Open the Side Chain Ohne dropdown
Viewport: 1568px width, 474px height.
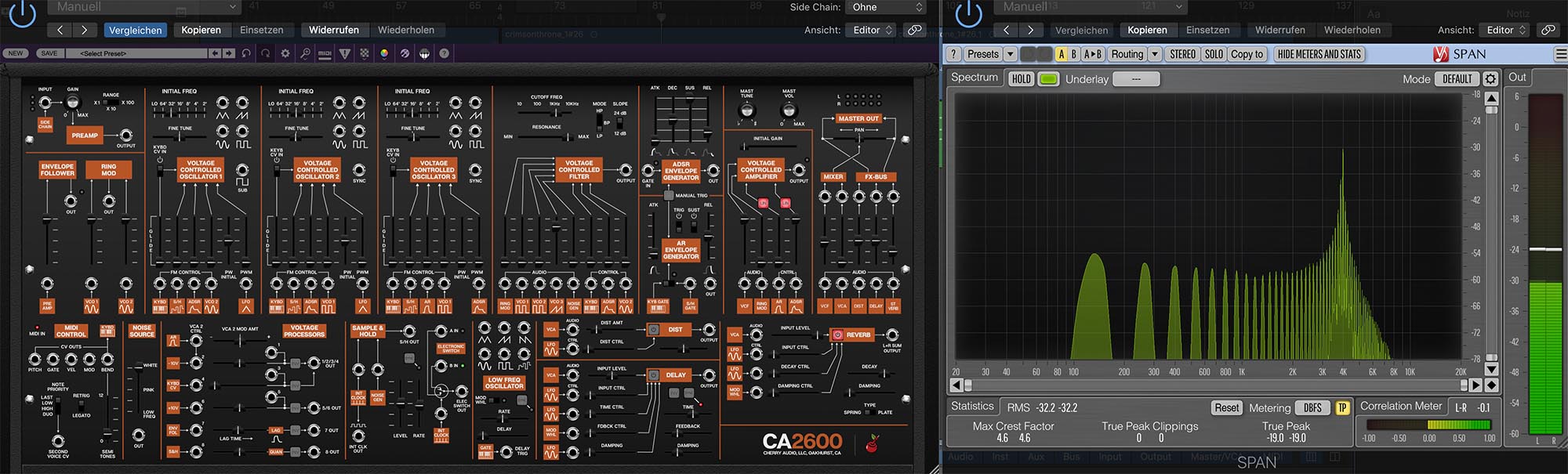887,7
